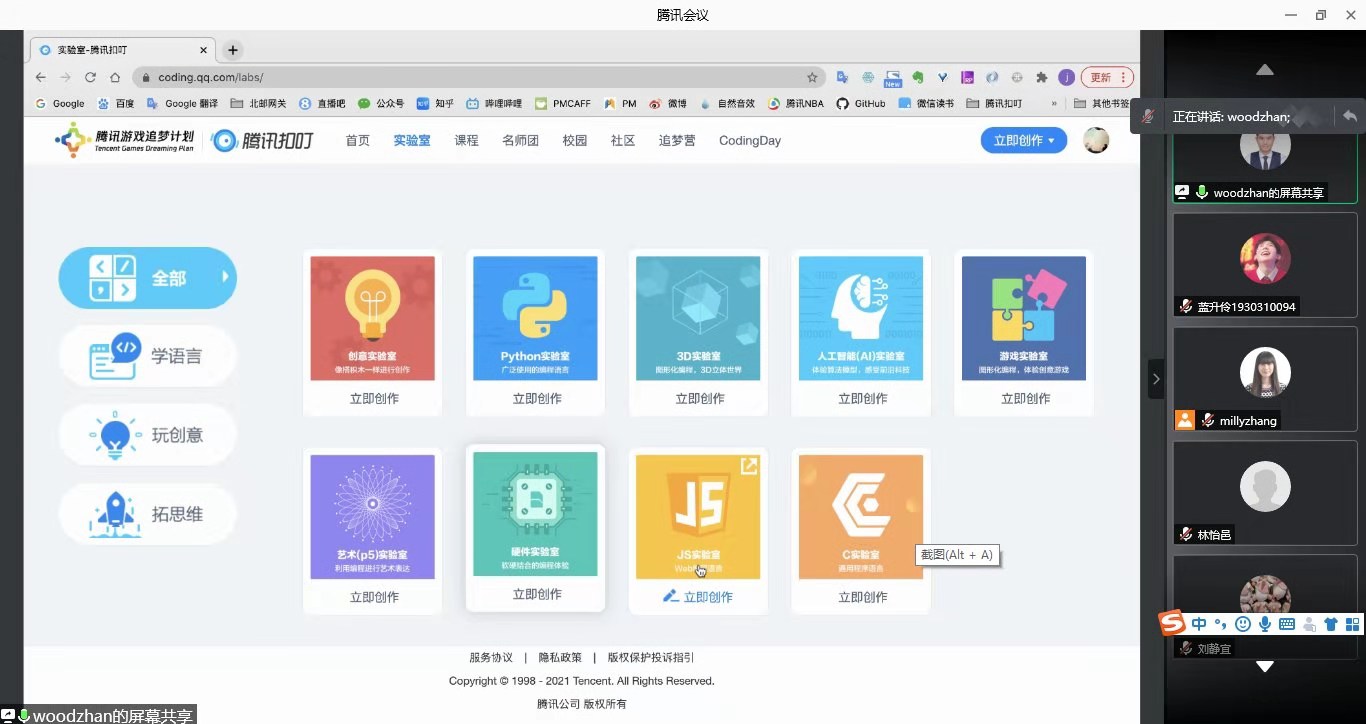
Task: Click the 腾讯游戏追梦计划 logo
Action: [125, 140]
